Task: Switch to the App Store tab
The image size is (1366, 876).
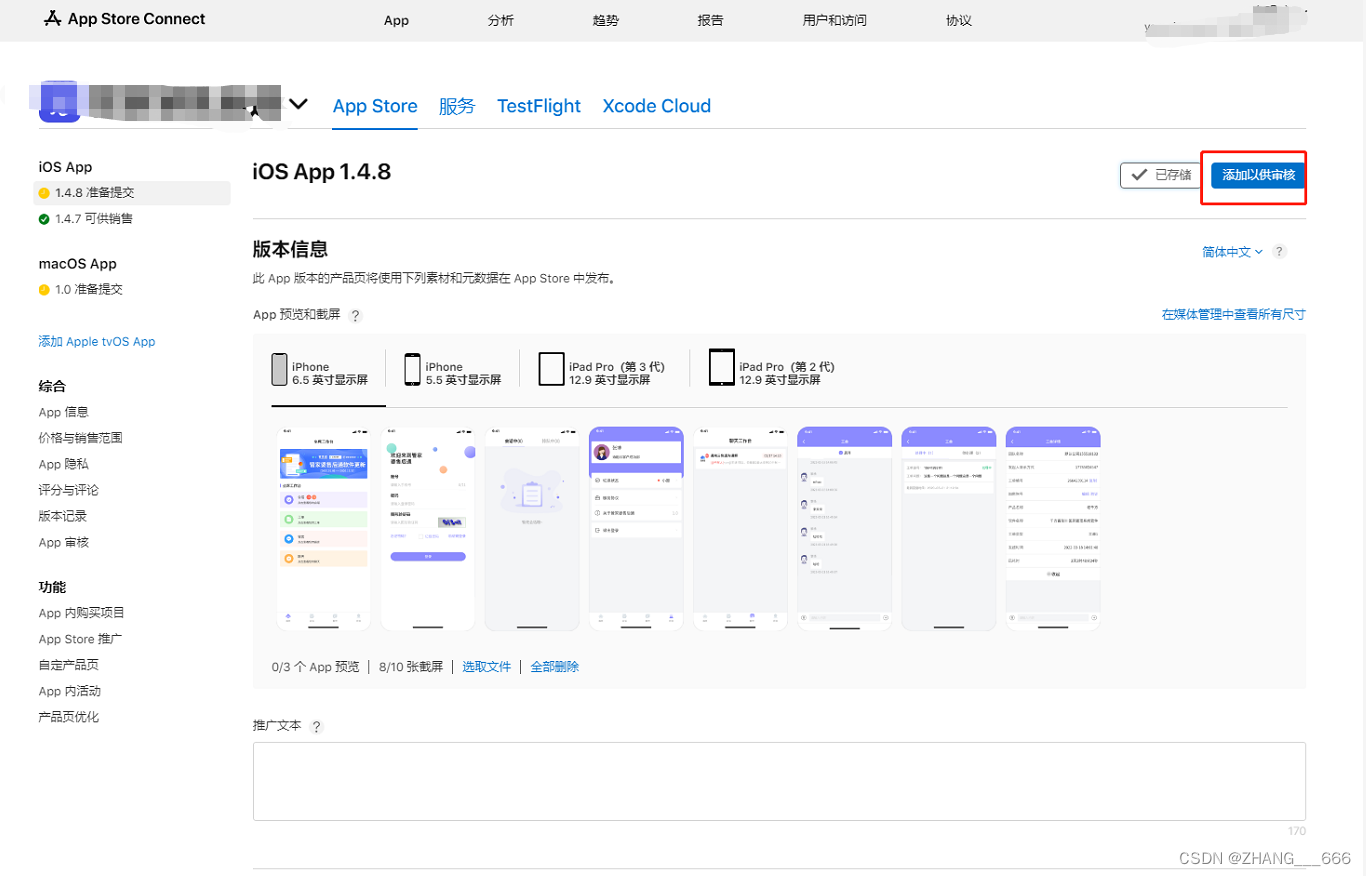Action: coord(375,106)
